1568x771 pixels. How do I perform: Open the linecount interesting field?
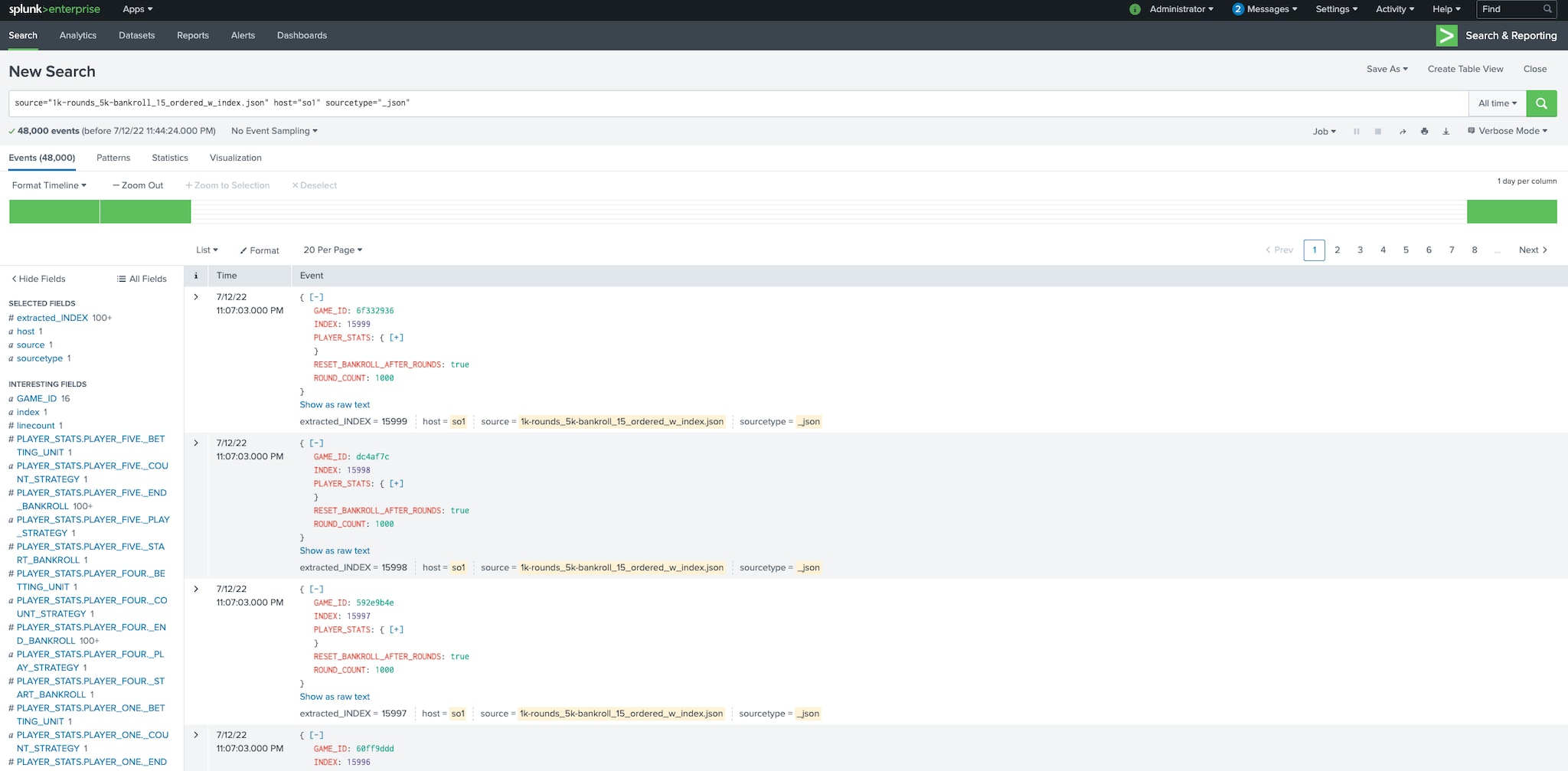(x=36, y=426)
